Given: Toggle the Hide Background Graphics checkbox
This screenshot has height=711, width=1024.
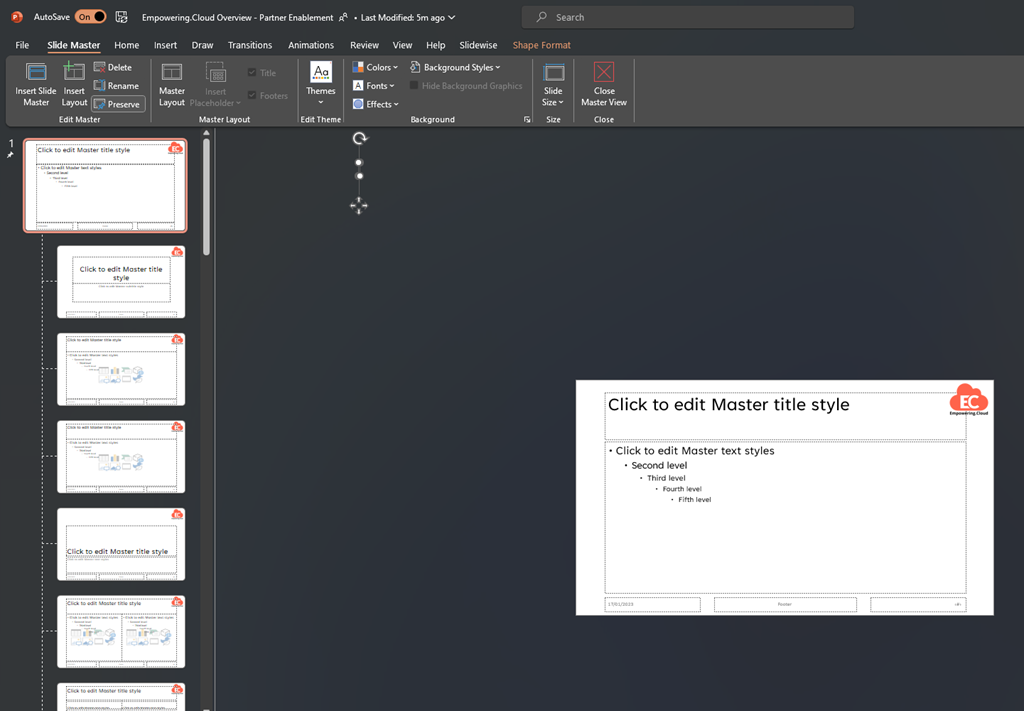Looking at the screenshot, I should (414, 86).
